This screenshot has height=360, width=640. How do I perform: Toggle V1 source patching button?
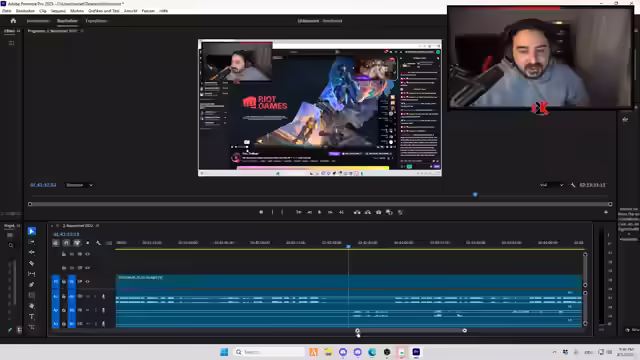tap(56, 281)
